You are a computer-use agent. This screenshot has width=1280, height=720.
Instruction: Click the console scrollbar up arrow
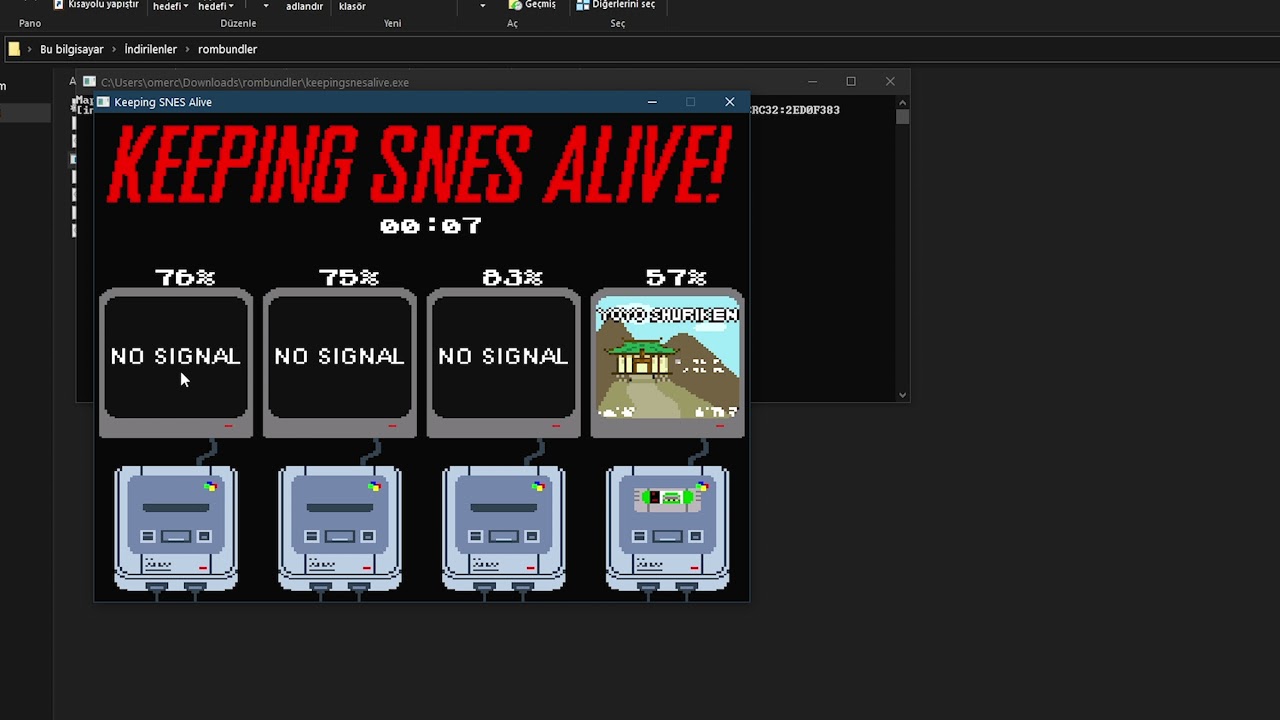pyautogui.click(x=902, y=102)
